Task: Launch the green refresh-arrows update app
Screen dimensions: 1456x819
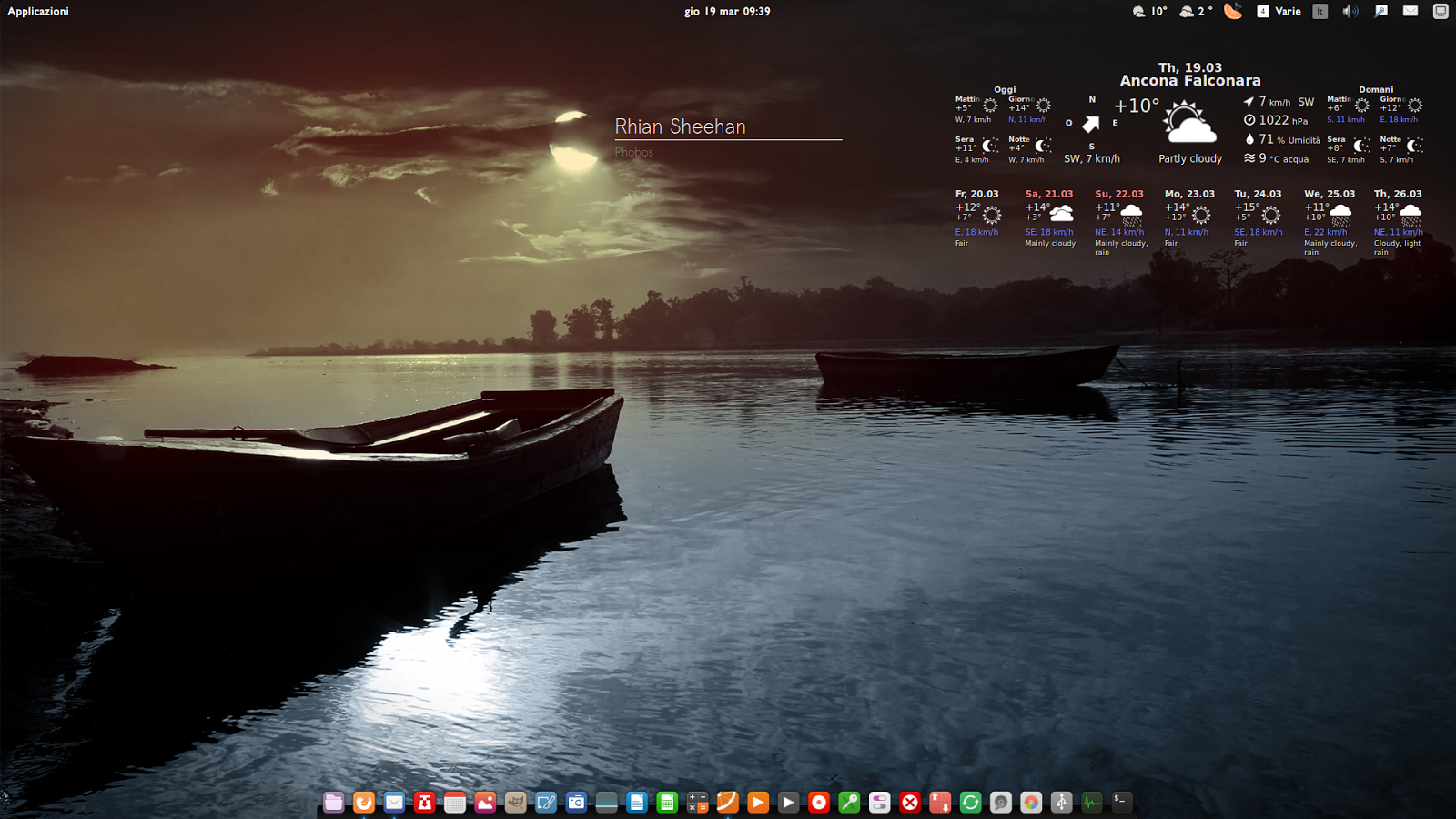Action: pyautogui.click(x=970, y=802)
